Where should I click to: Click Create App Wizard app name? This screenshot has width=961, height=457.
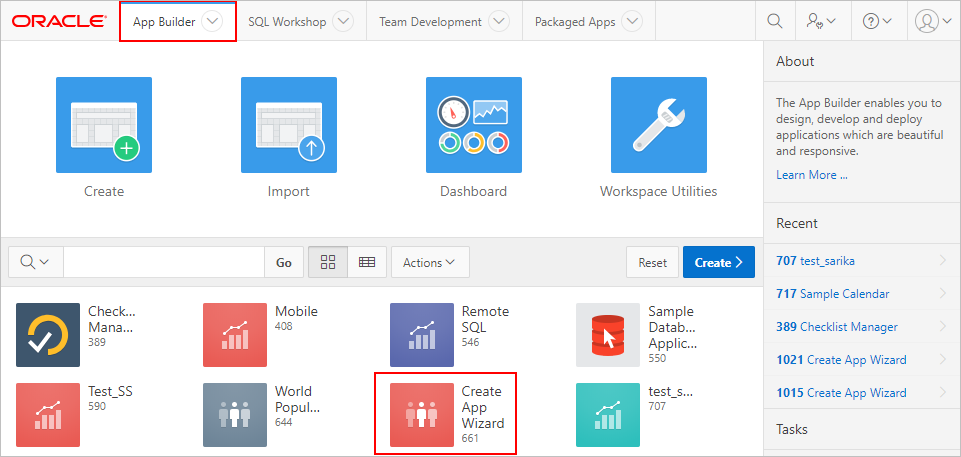pyautogui.click(x=483, y=407)
